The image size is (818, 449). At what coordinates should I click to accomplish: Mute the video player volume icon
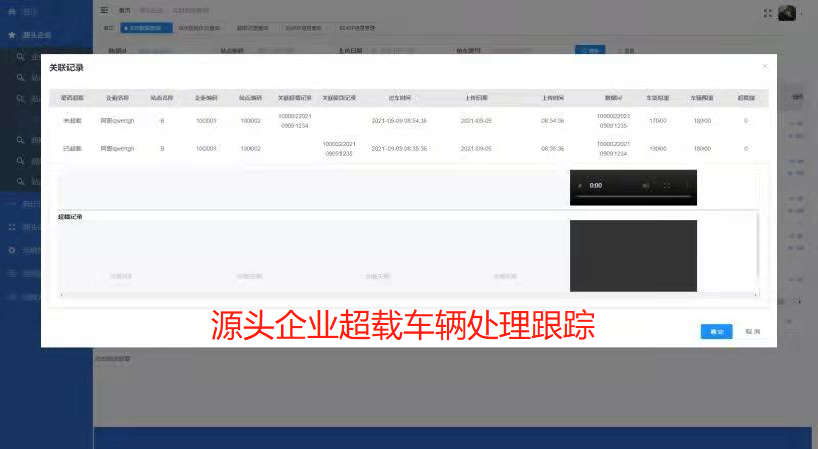tap(646, 186)
